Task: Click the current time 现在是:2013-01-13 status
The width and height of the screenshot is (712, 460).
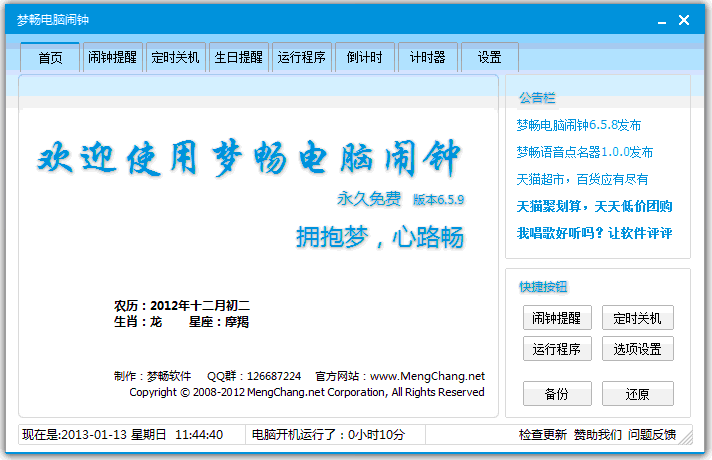Action: [x=123, y=435]
